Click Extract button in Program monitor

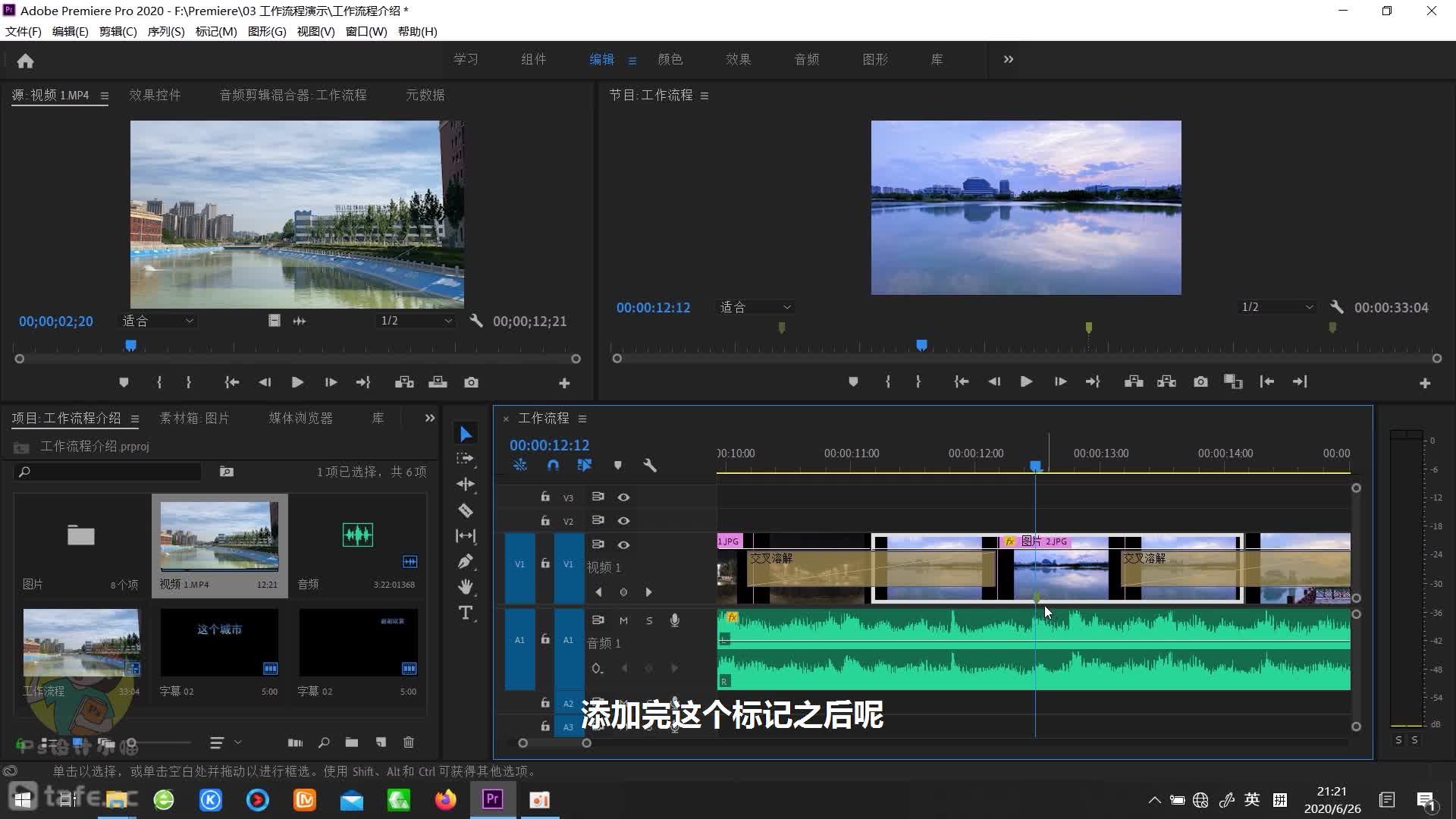click(1166, 382)
